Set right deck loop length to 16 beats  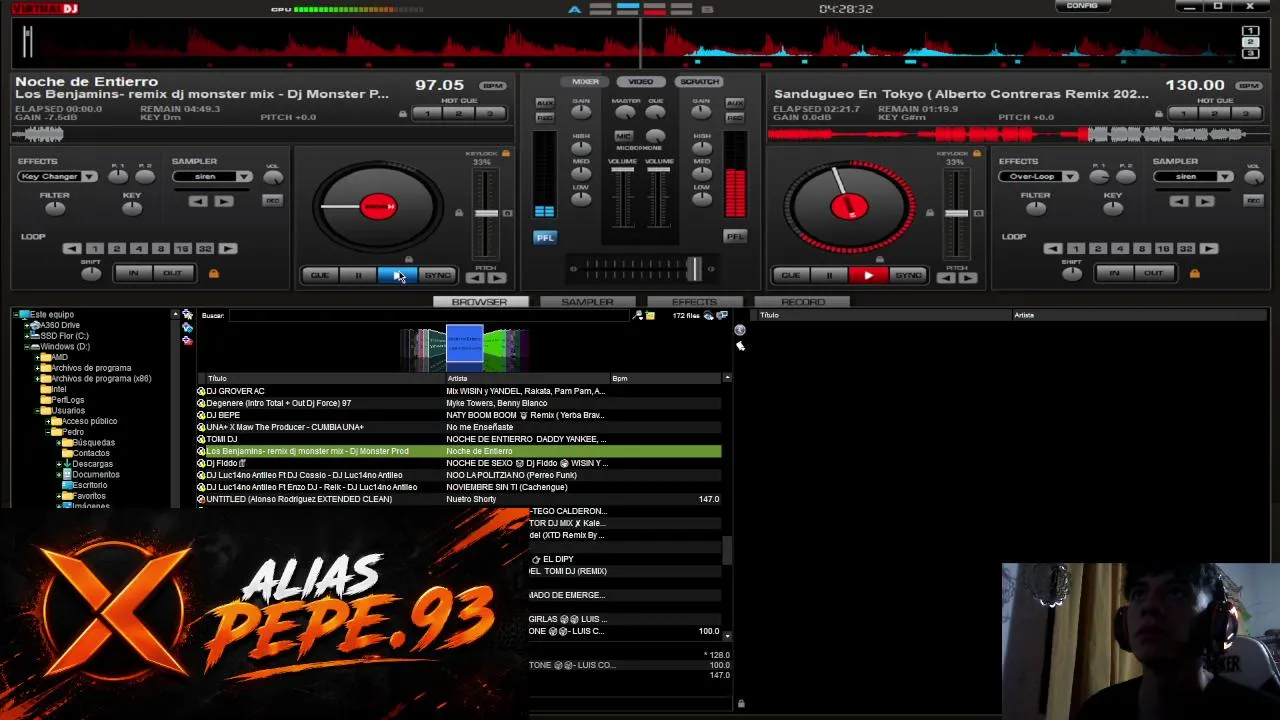(x=1163, y=249)
